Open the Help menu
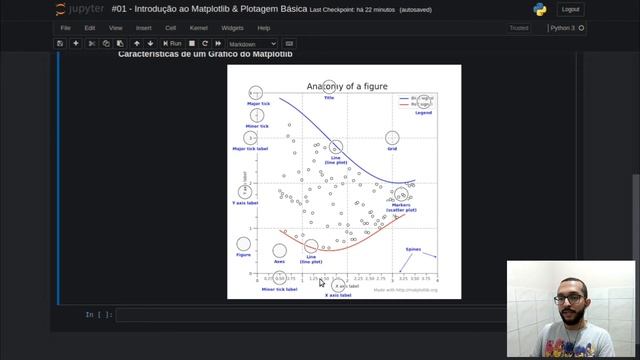Image resolution: width=640 pixels, height=360 pixels. (x=264, y=28)
